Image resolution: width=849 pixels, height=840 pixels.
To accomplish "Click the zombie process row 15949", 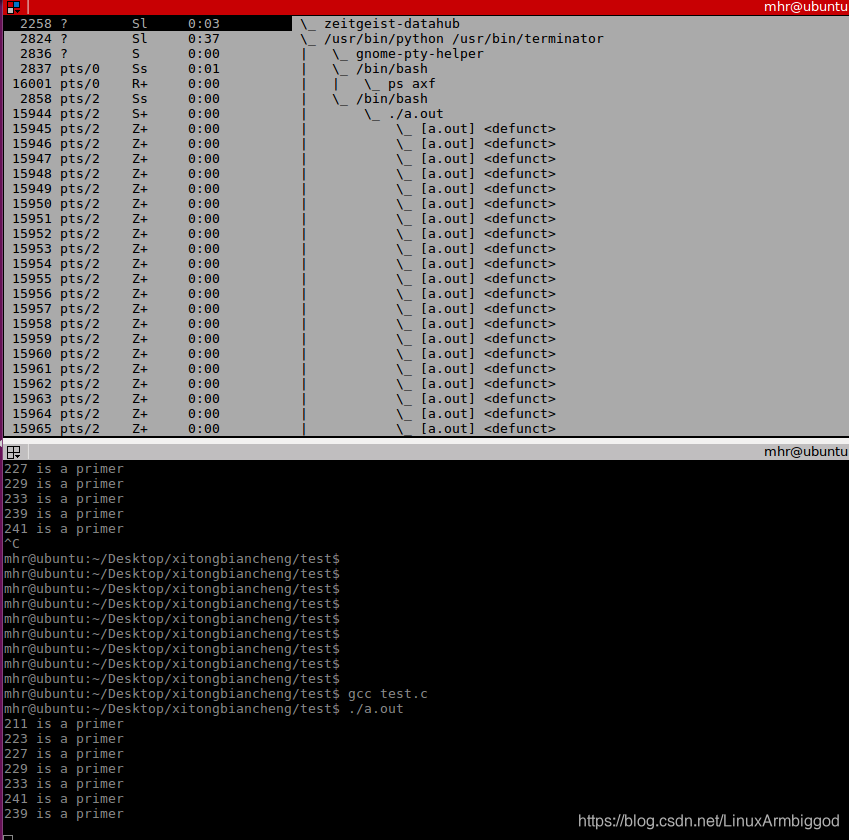I will point(284,189).
